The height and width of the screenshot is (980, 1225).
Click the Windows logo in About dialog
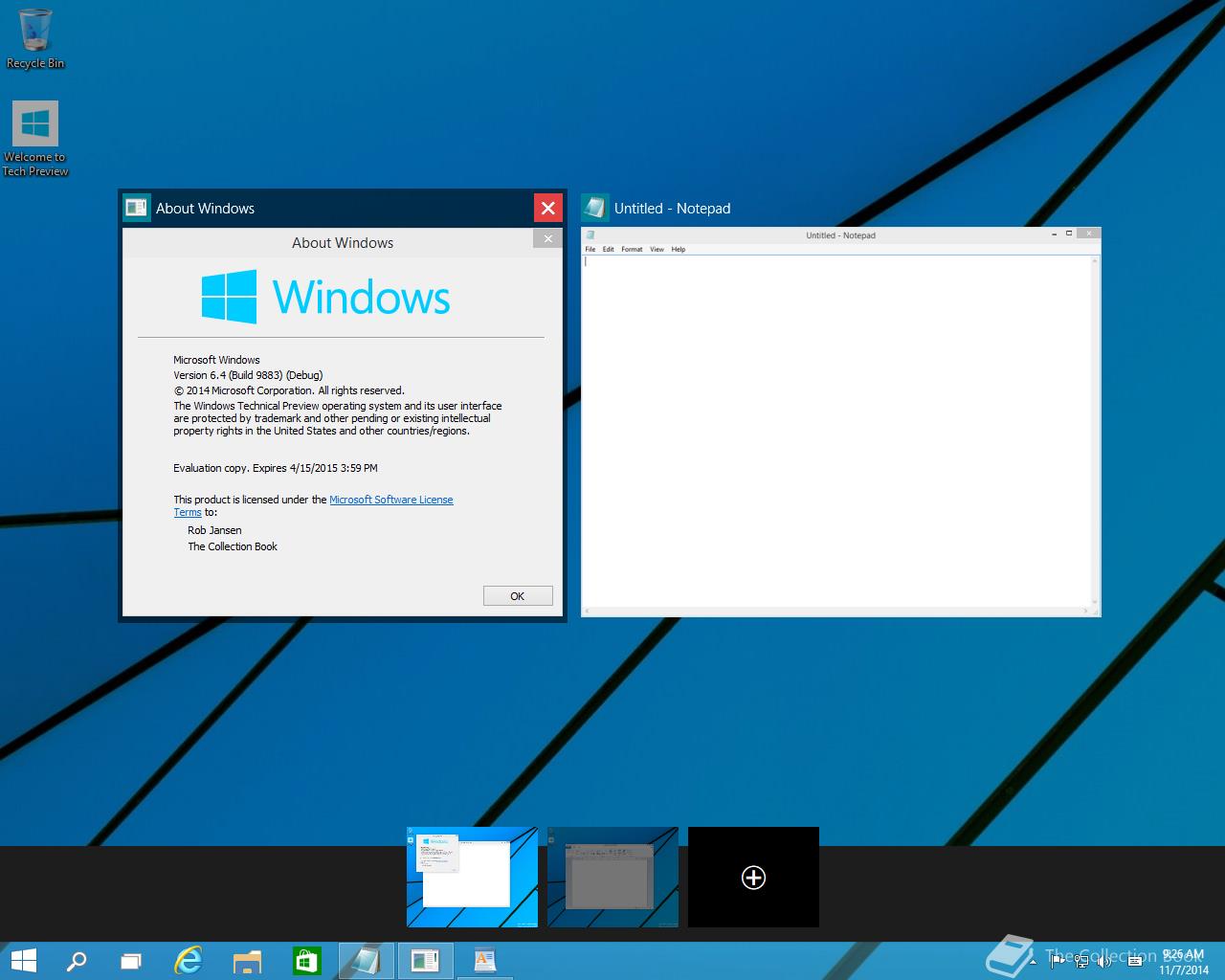(325, 297)
